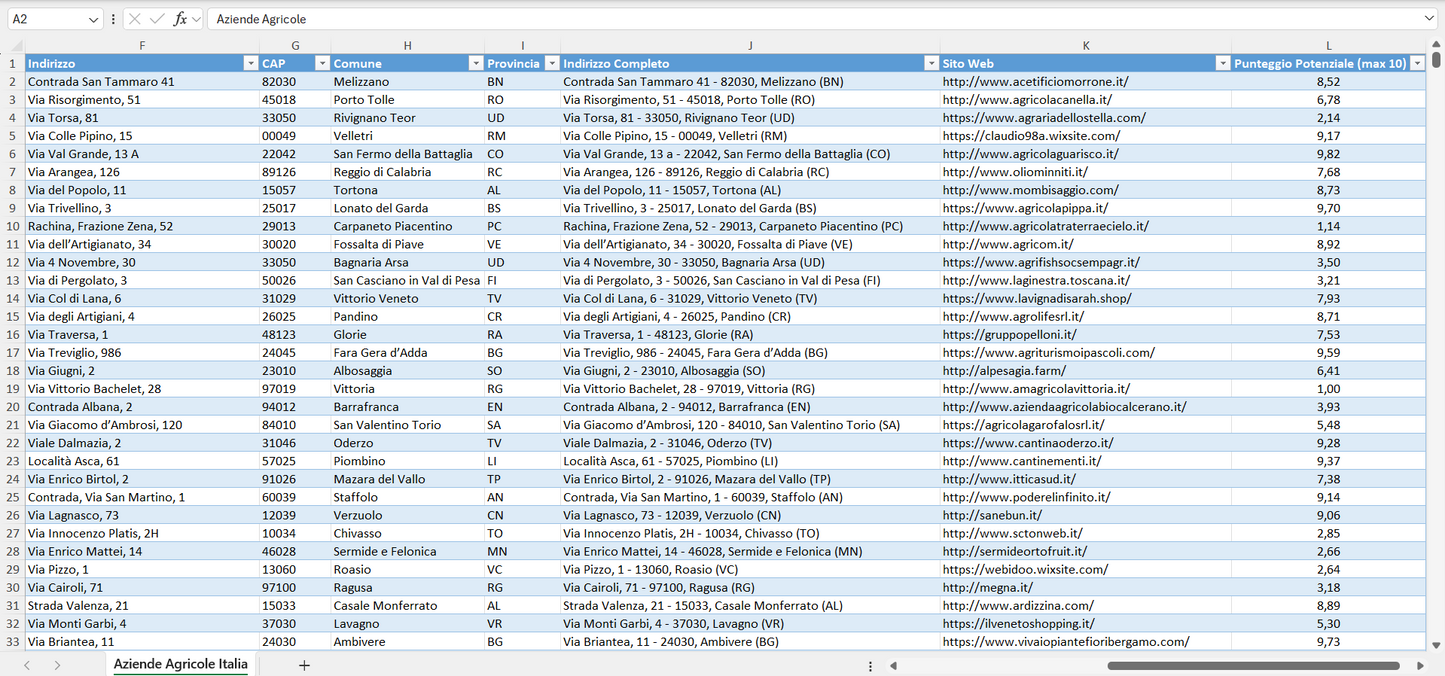1445x676 pixels.
Task: Click the vertical ellipsis icon near Name Box
Action: (x=113, y=18)
